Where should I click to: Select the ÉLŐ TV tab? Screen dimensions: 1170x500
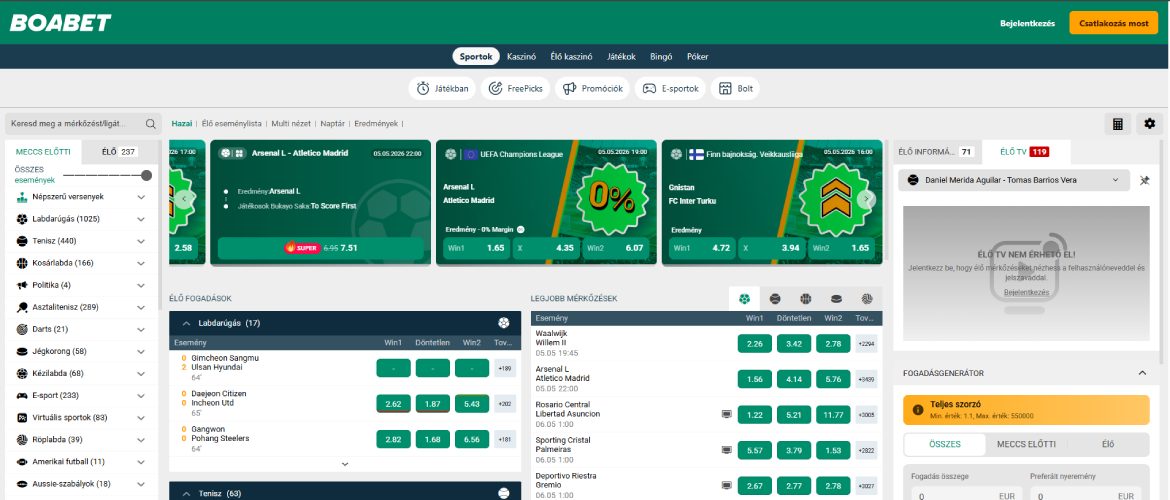pyautogui.click(x=1026, y=151)
